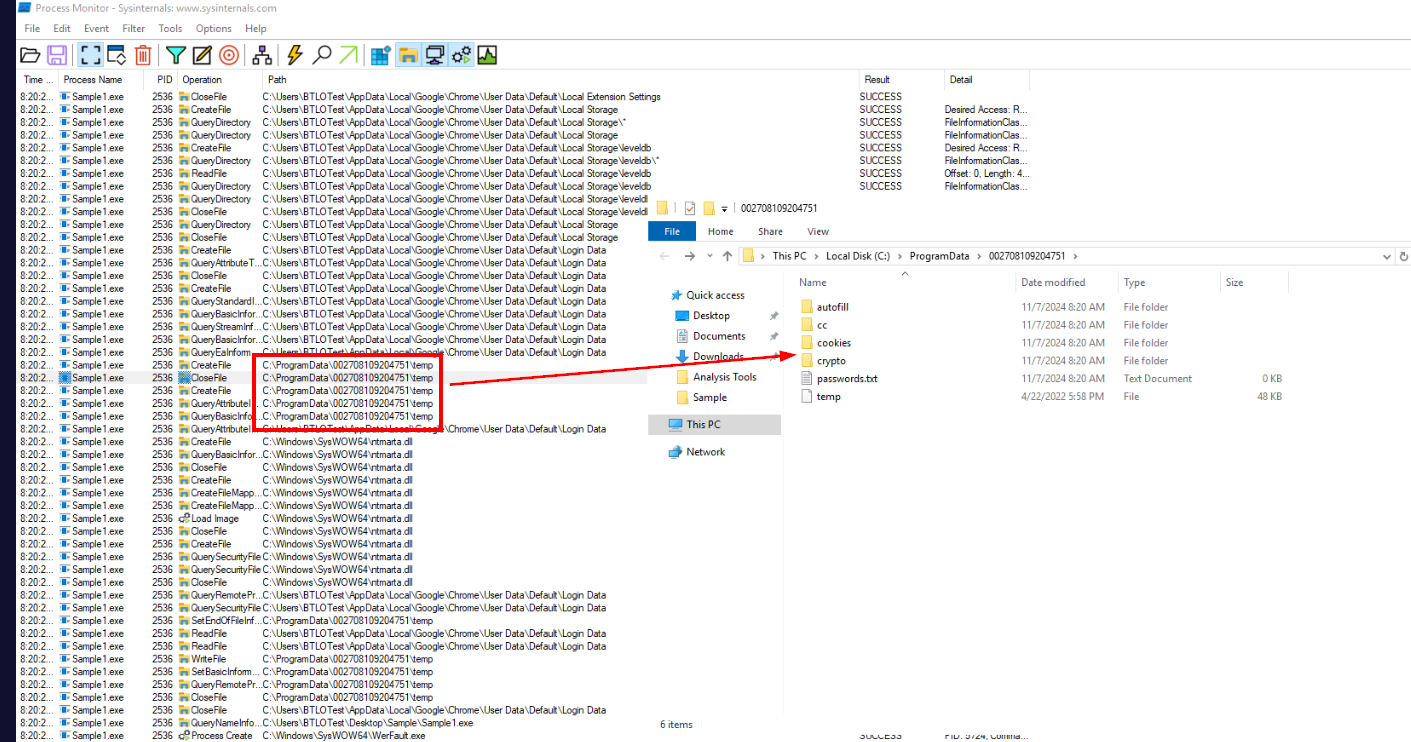Image resolution: width=1411 pixels, height=742 pixels.
Task: Open the Filter menu in Process Monitor
Action: tap(134, 29)
